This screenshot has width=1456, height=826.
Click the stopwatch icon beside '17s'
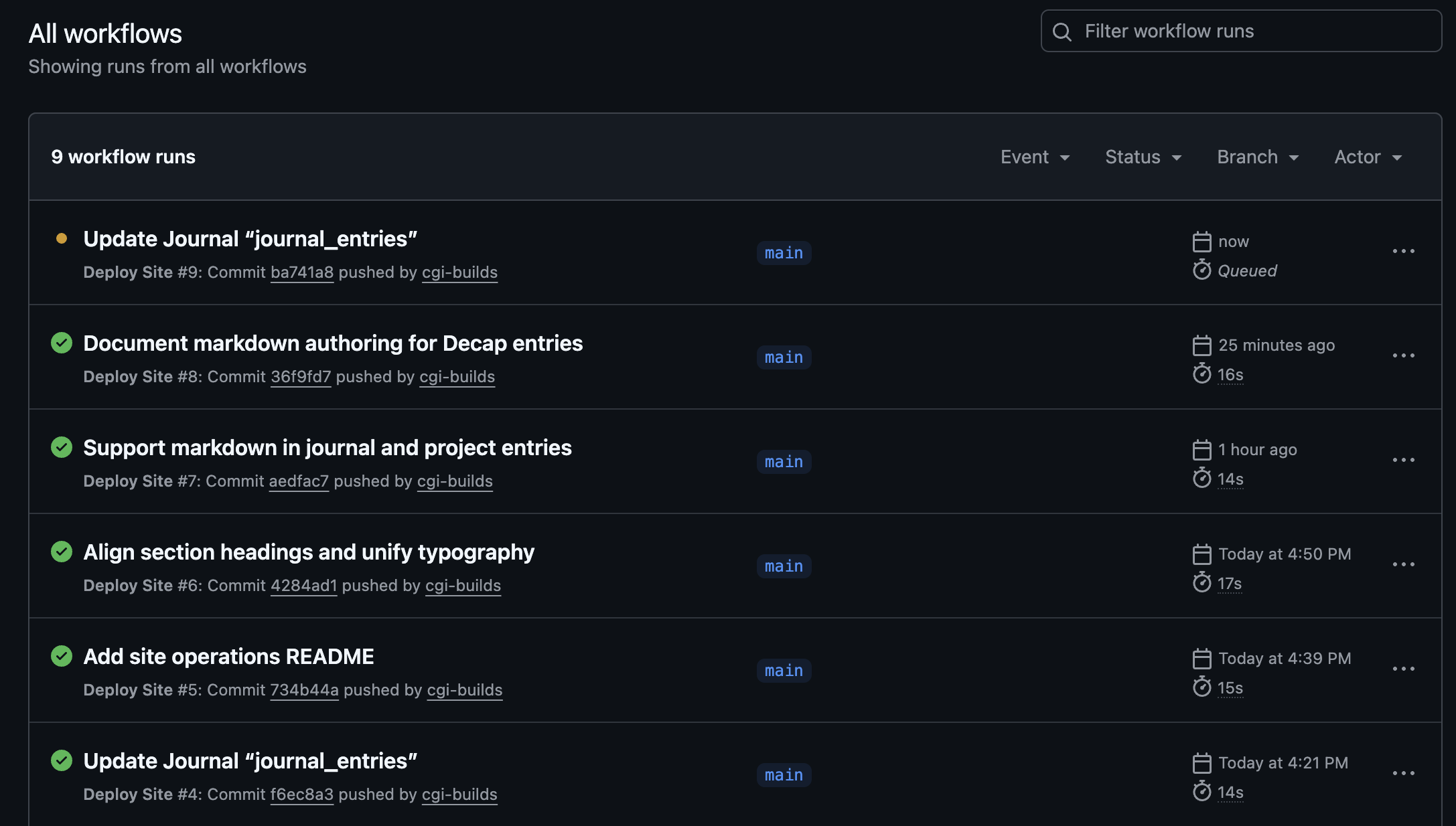(x=1203, y=583)
